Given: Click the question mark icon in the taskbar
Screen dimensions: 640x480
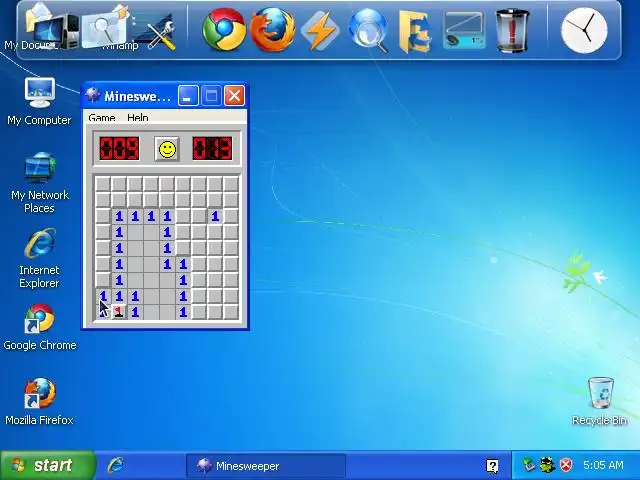Looking at the screenshot, I should (492, 466).
